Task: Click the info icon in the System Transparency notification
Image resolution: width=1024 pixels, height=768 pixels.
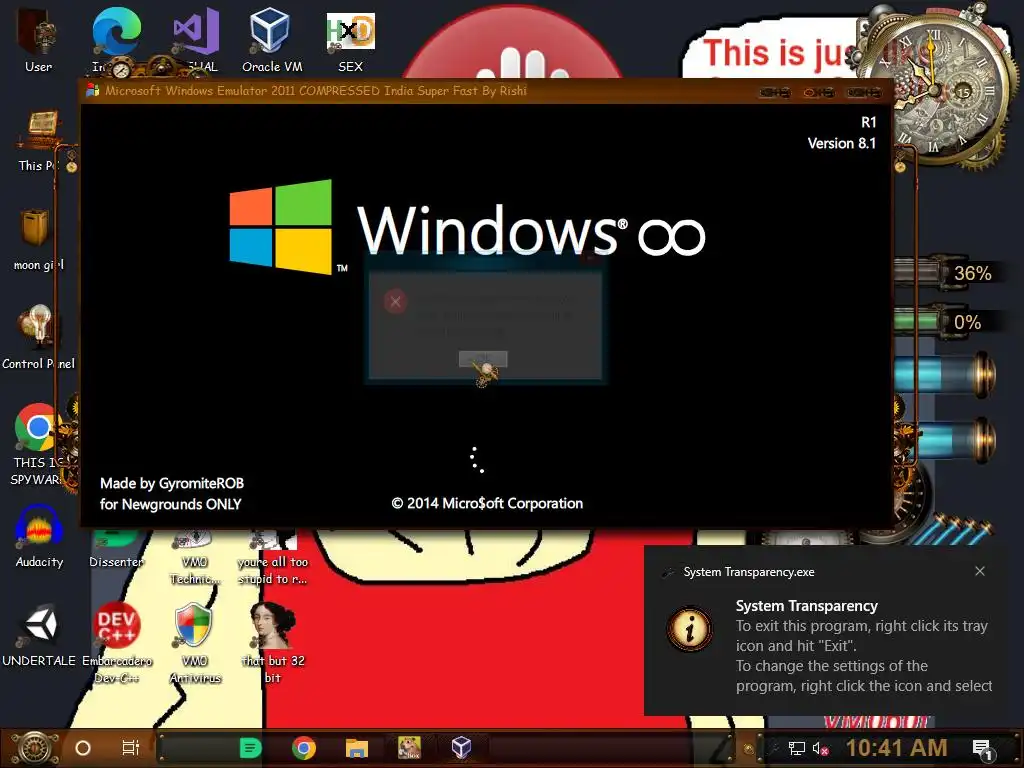Action: pos(690,630)
